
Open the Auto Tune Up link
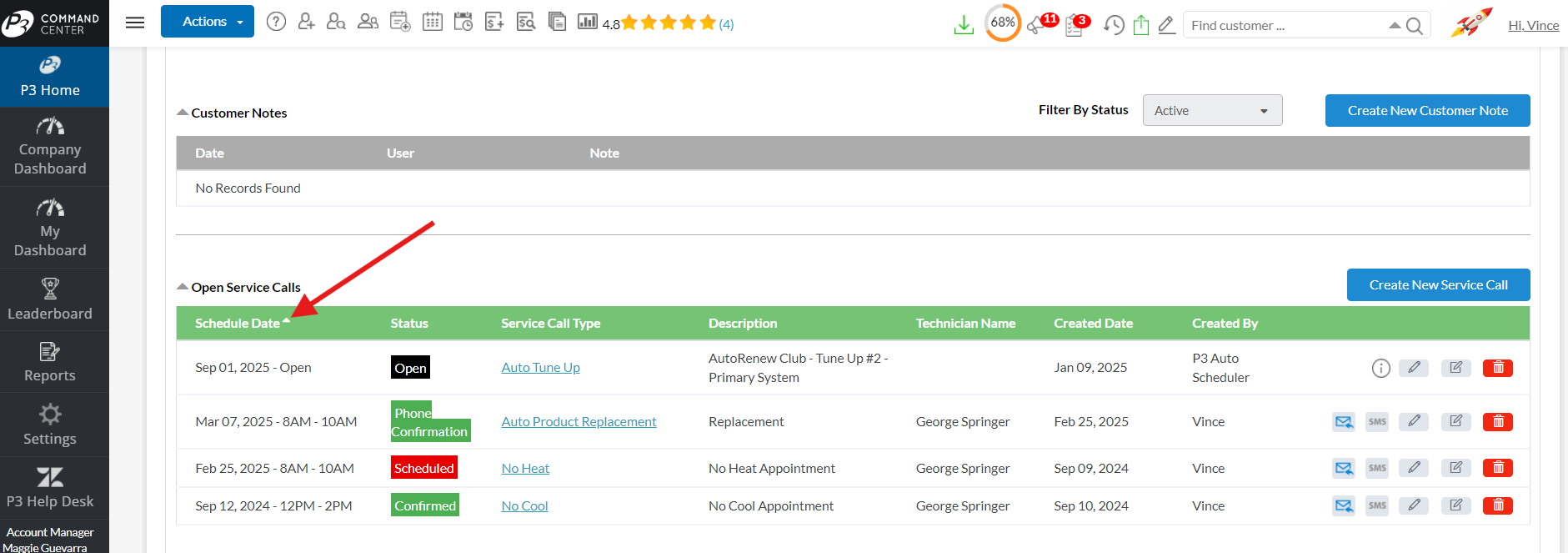(540, 368)
